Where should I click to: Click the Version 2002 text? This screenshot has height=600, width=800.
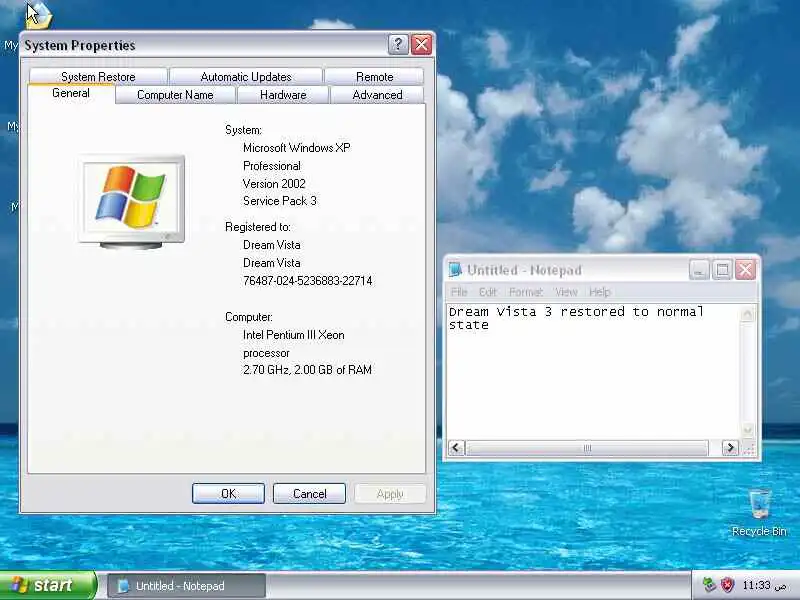[x=274, y=184]
